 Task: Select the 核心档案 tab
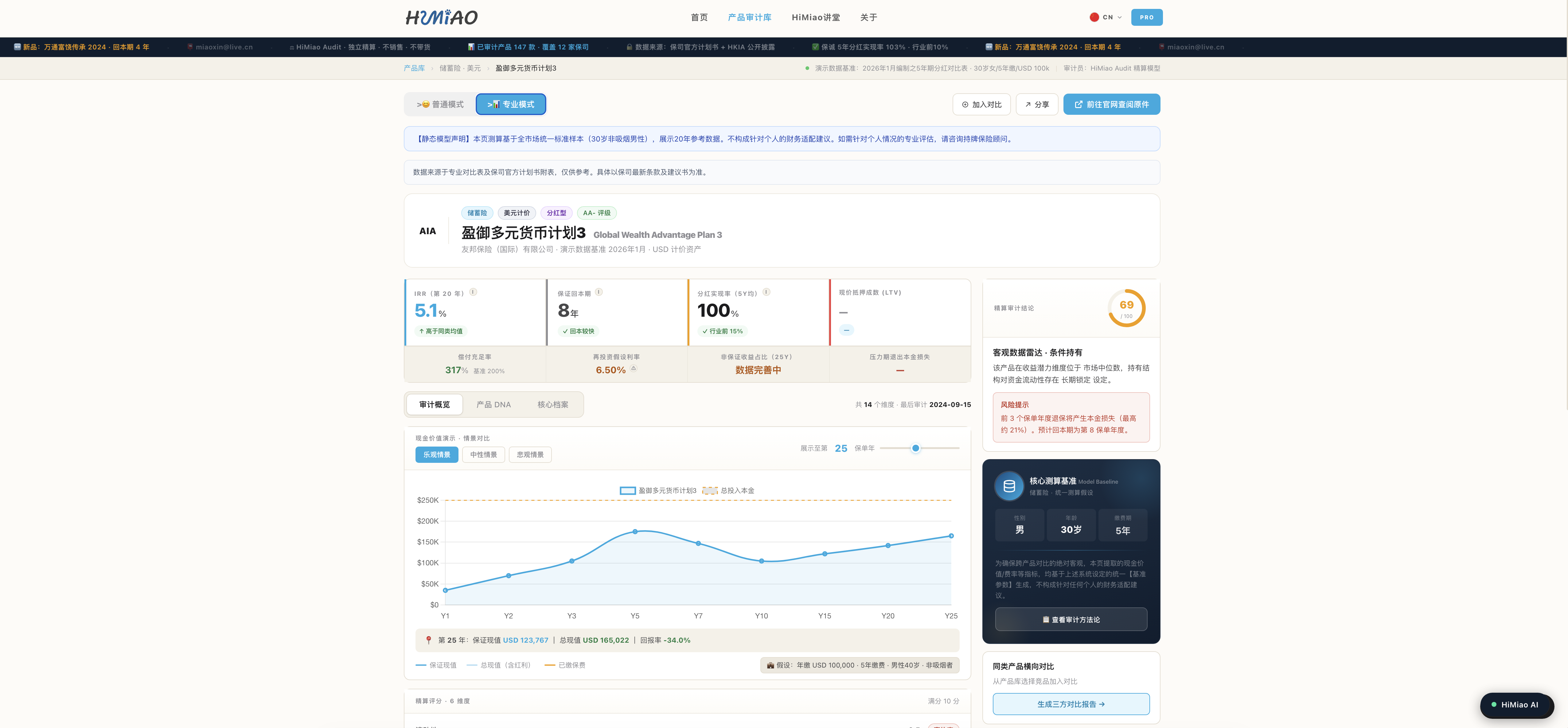[553, 405]
